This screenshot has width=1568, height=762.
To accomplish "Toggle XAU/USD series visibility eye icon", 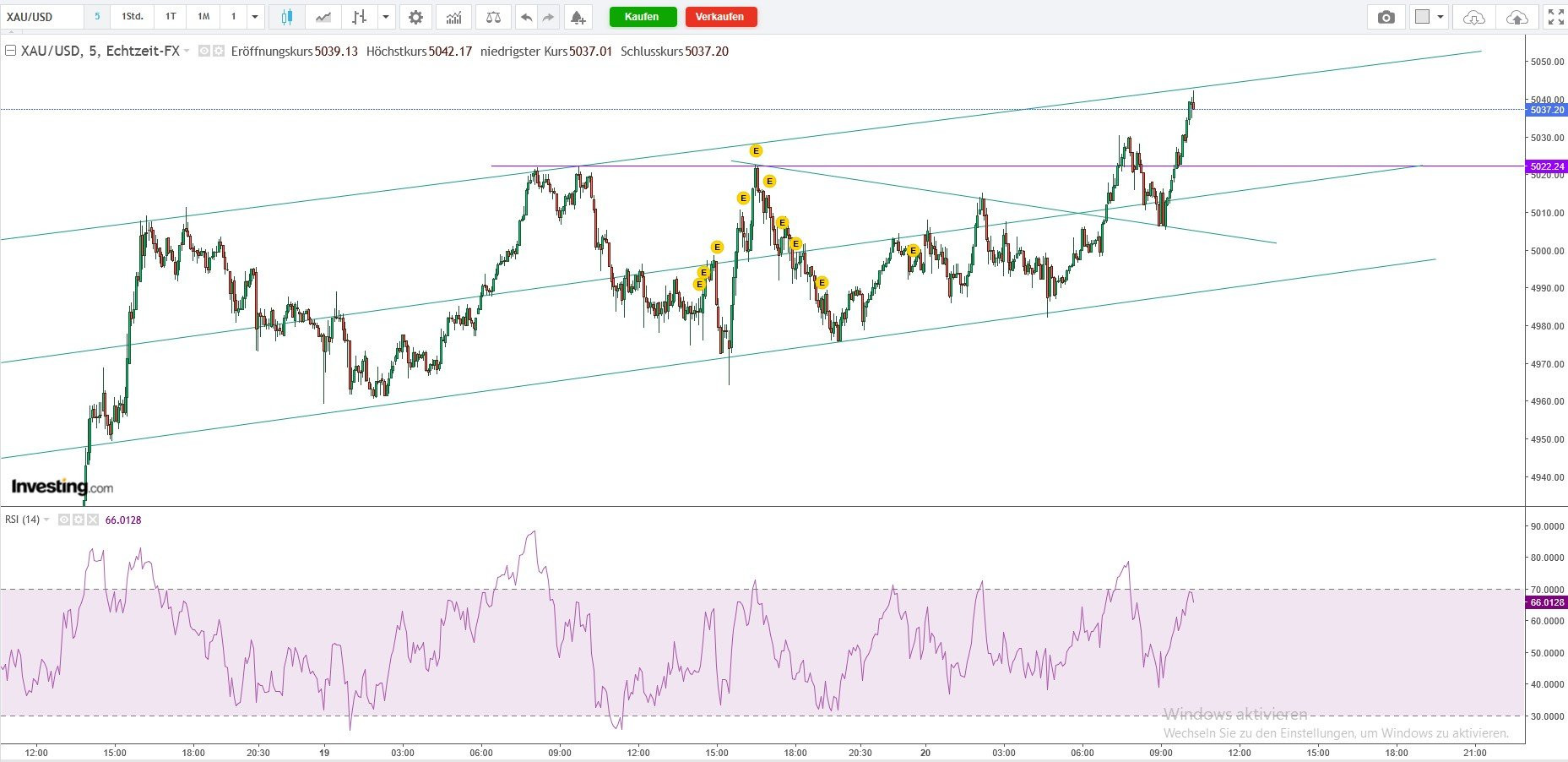I will [x=204, y=52].
